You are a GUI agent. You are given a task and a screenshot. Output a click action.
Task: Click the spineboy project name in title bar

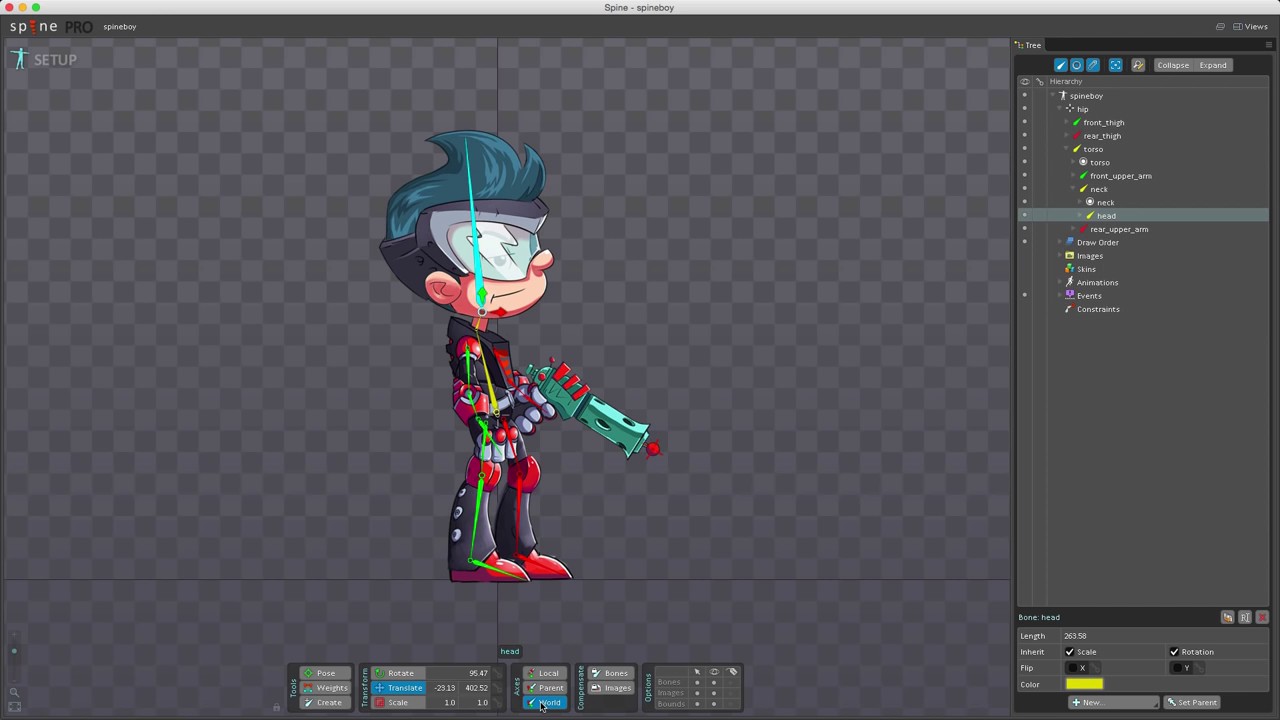(119, 27)
